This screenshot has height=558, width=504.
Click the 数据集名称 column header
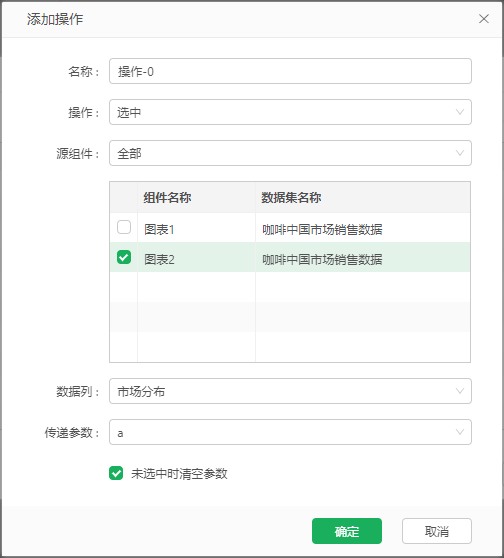pyautogui.click(x=363, y=198)
